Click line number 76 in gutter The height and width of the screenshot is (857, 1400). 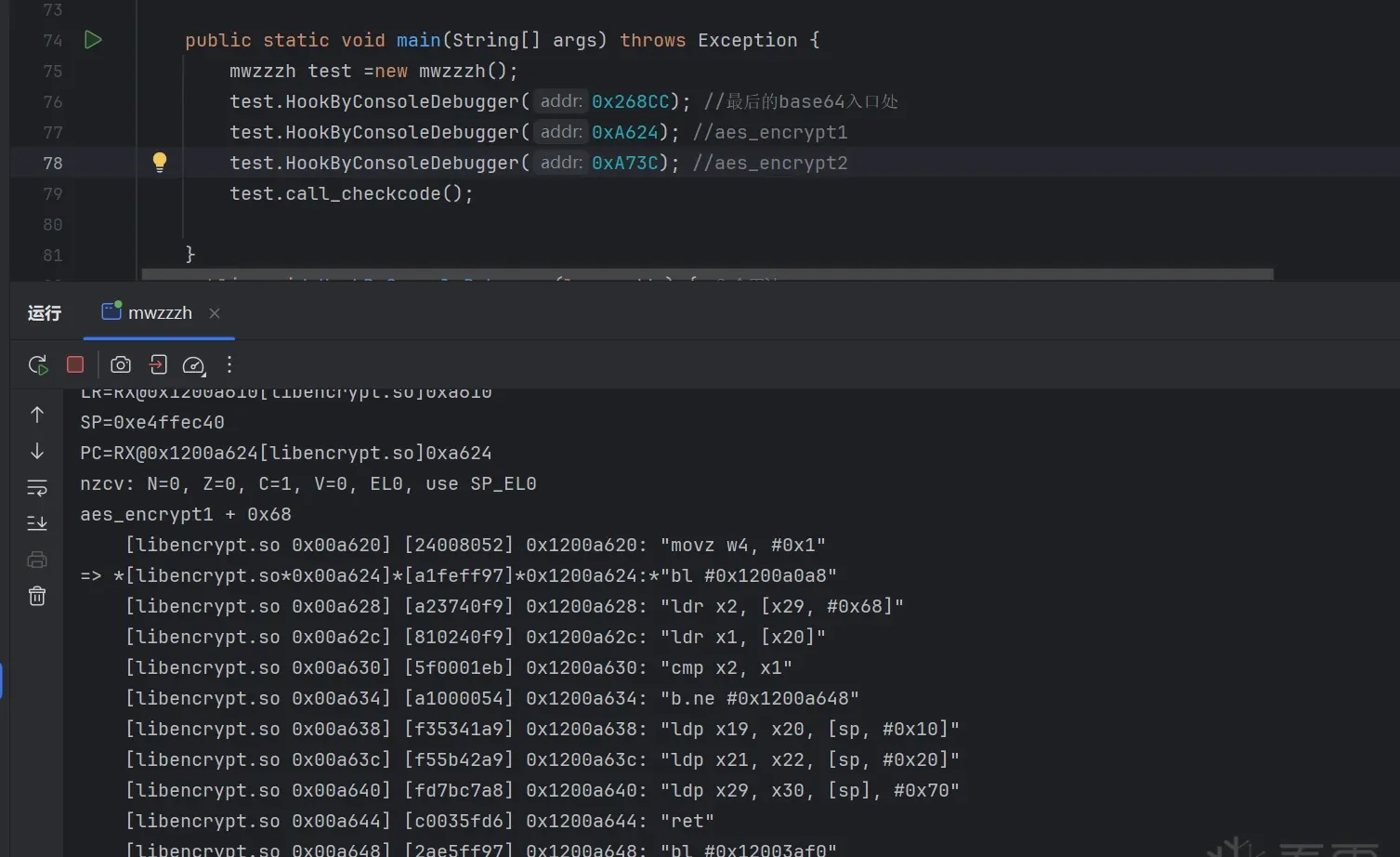[x=53, y=101]
